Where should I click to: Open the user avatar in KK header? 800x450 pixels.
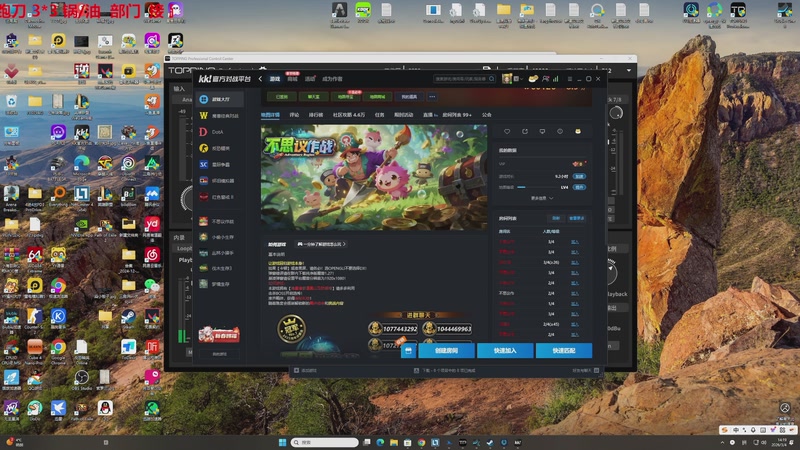click(507, 79)
